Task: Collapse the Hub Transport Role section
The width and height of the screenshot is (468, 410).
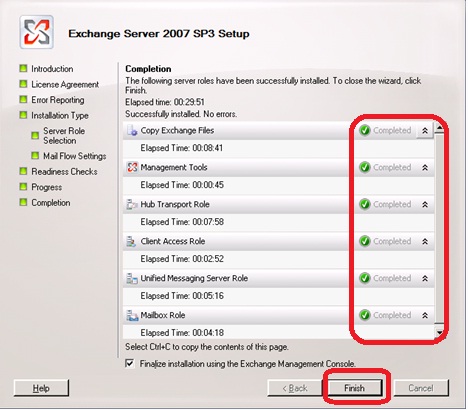Action: 425,204
